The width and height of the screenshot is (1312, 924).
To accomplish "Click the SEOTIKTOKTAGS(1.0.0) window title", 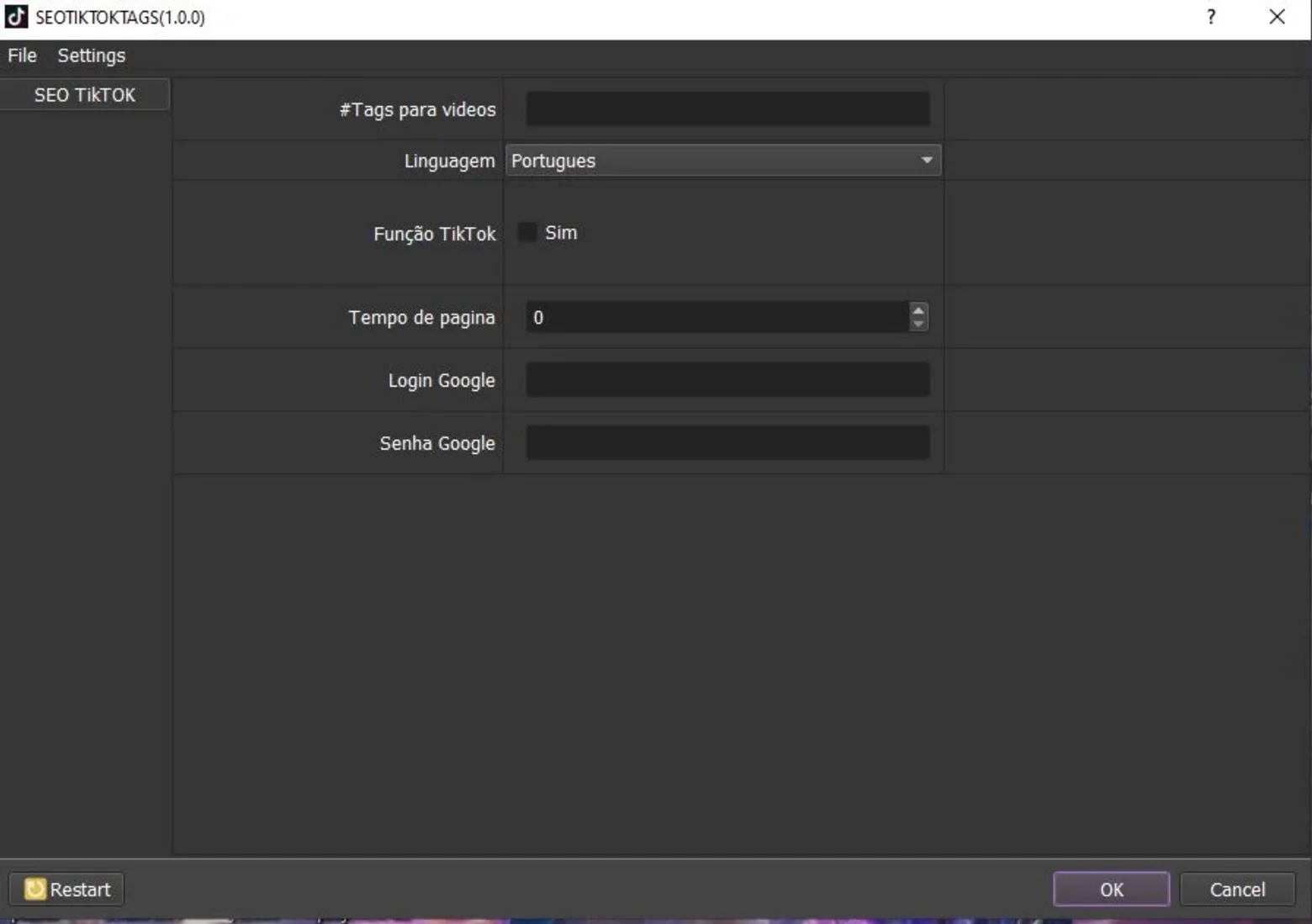I will tap(120, 18).
